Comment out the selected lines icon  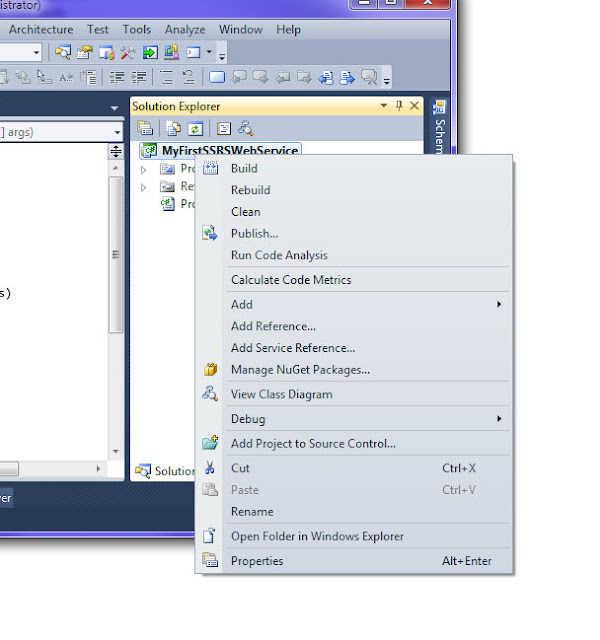[x=166, y=77]
